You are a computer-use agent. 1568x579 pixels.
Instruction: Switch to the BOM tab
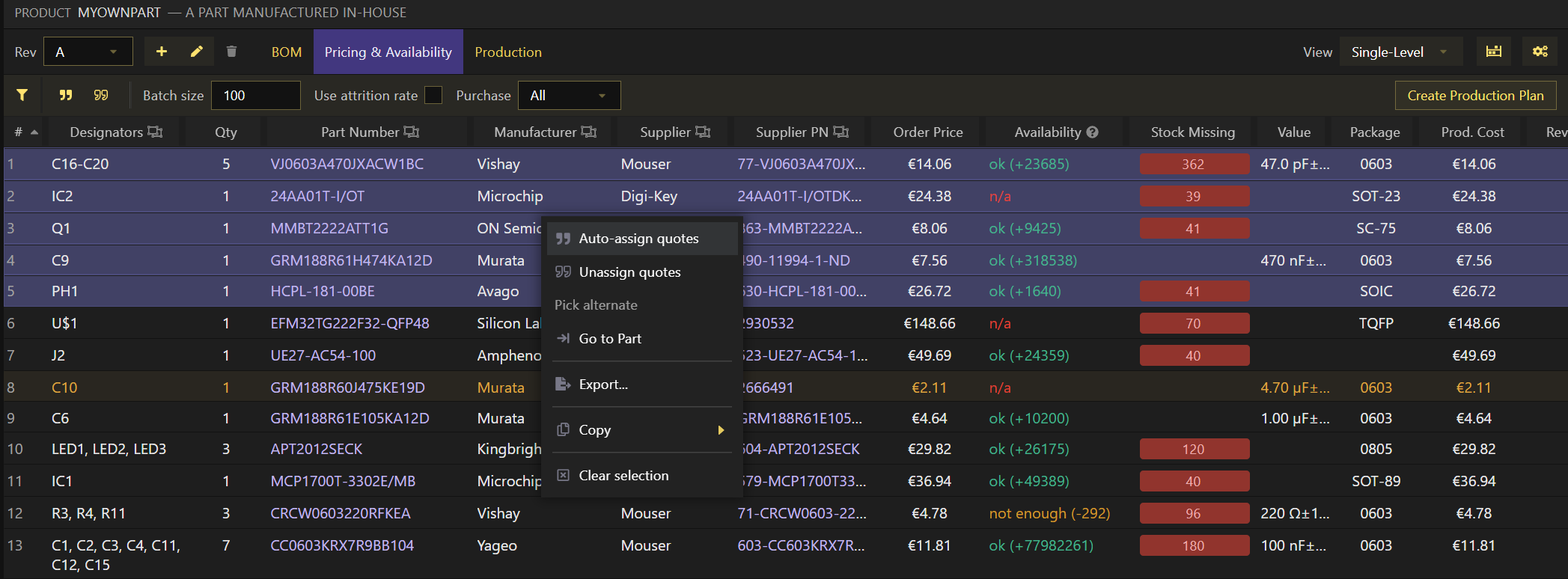pyautogui.click(x=287, y=52)
